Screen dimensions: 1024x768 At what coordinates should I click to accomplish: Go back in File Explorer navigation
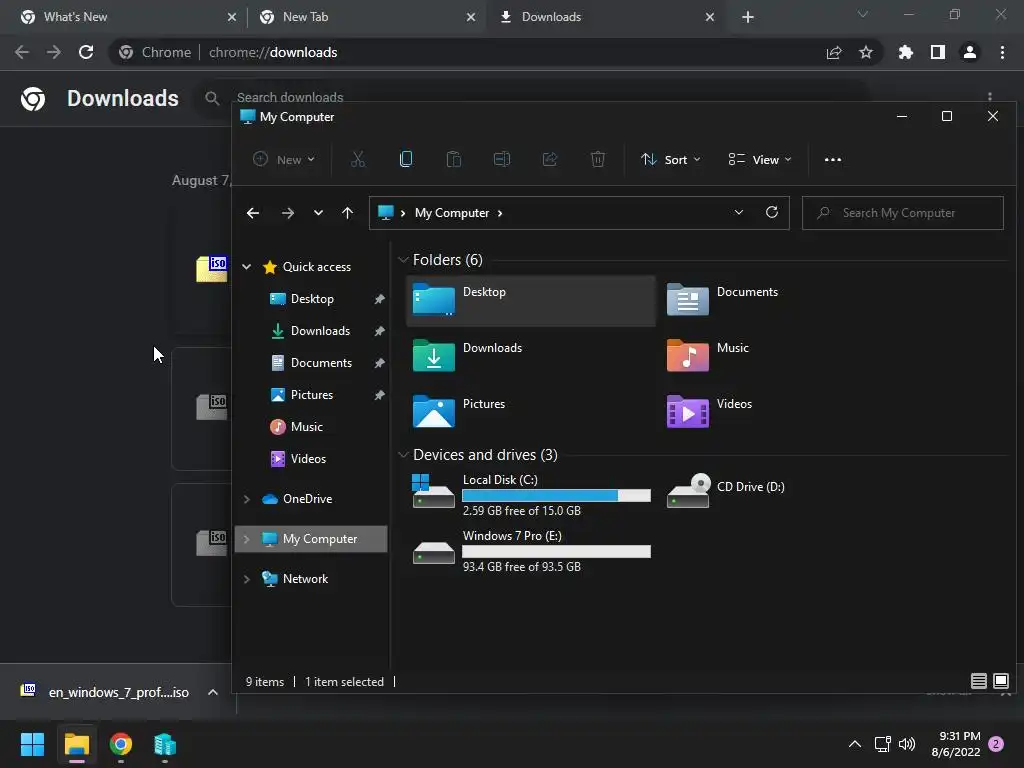pyautogui.click(x=253, y=213)
